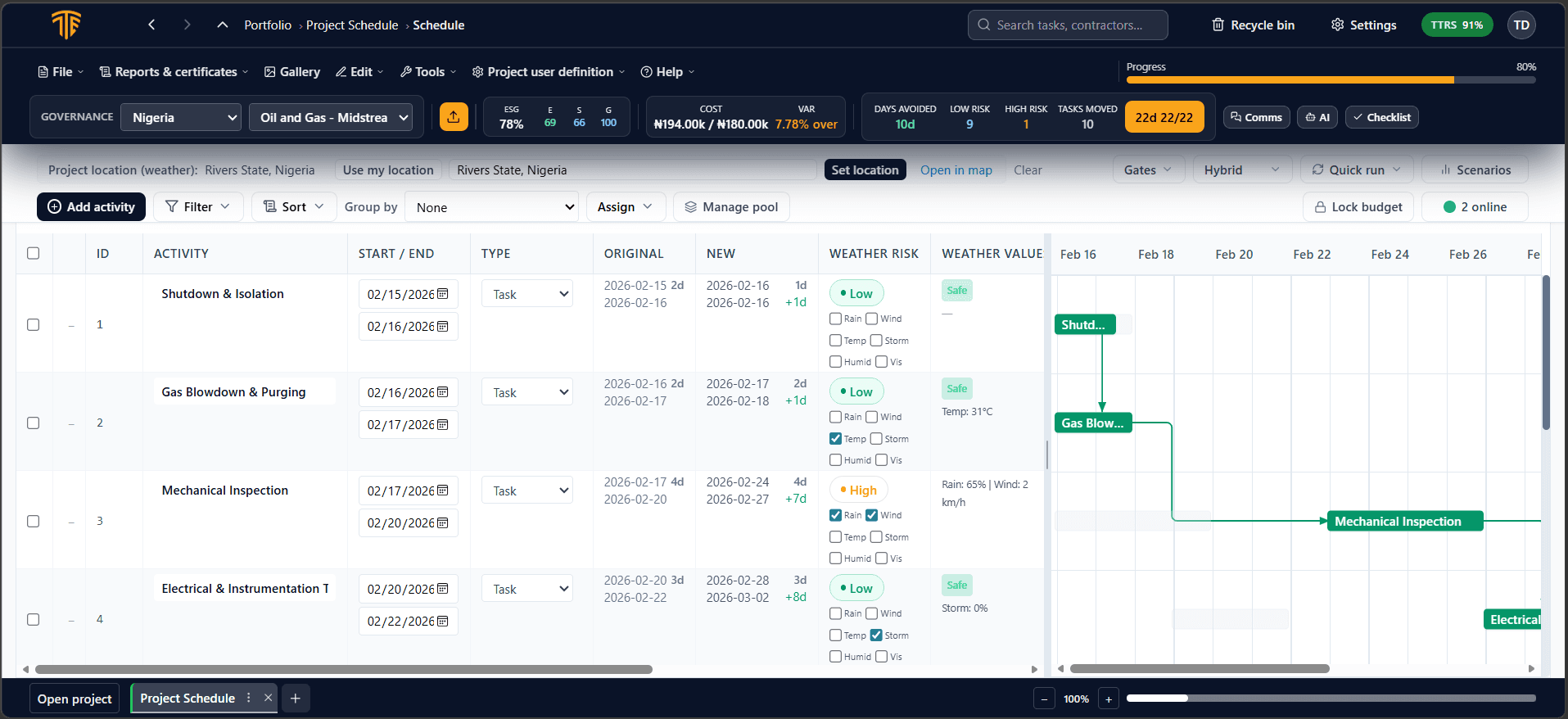Click the orange export/upload icon button
Viewport: 1568px width, 719px height.
(x=454, y=117)
